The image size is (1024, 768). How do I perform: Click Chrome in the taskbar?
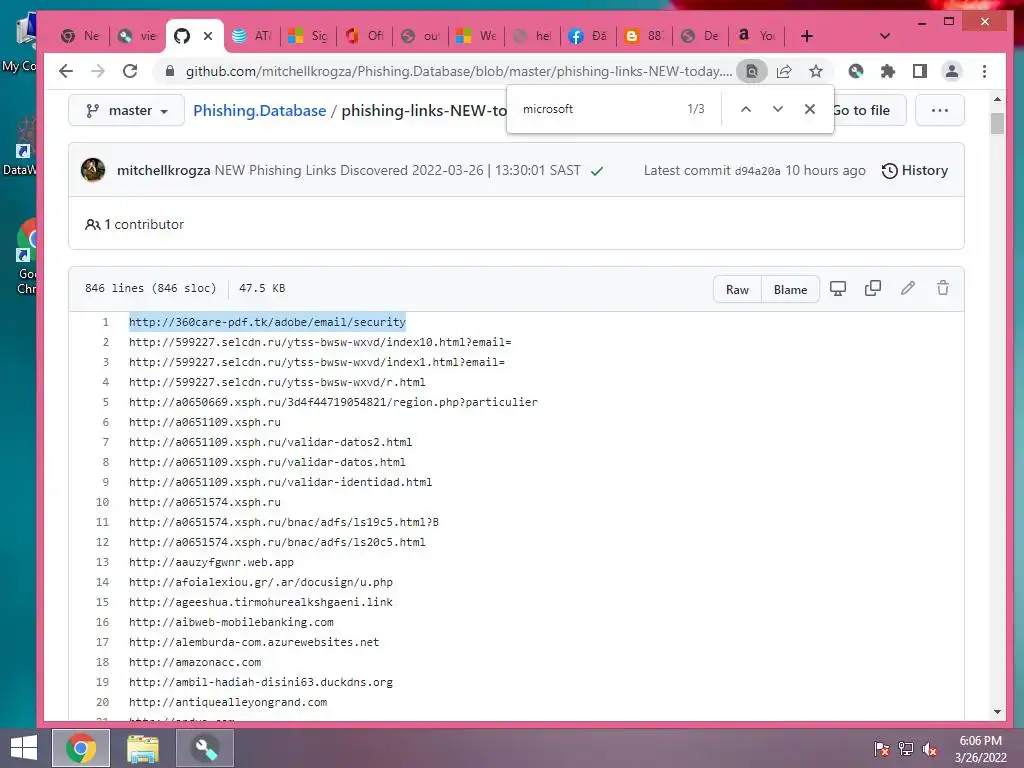tap(80, 748)
